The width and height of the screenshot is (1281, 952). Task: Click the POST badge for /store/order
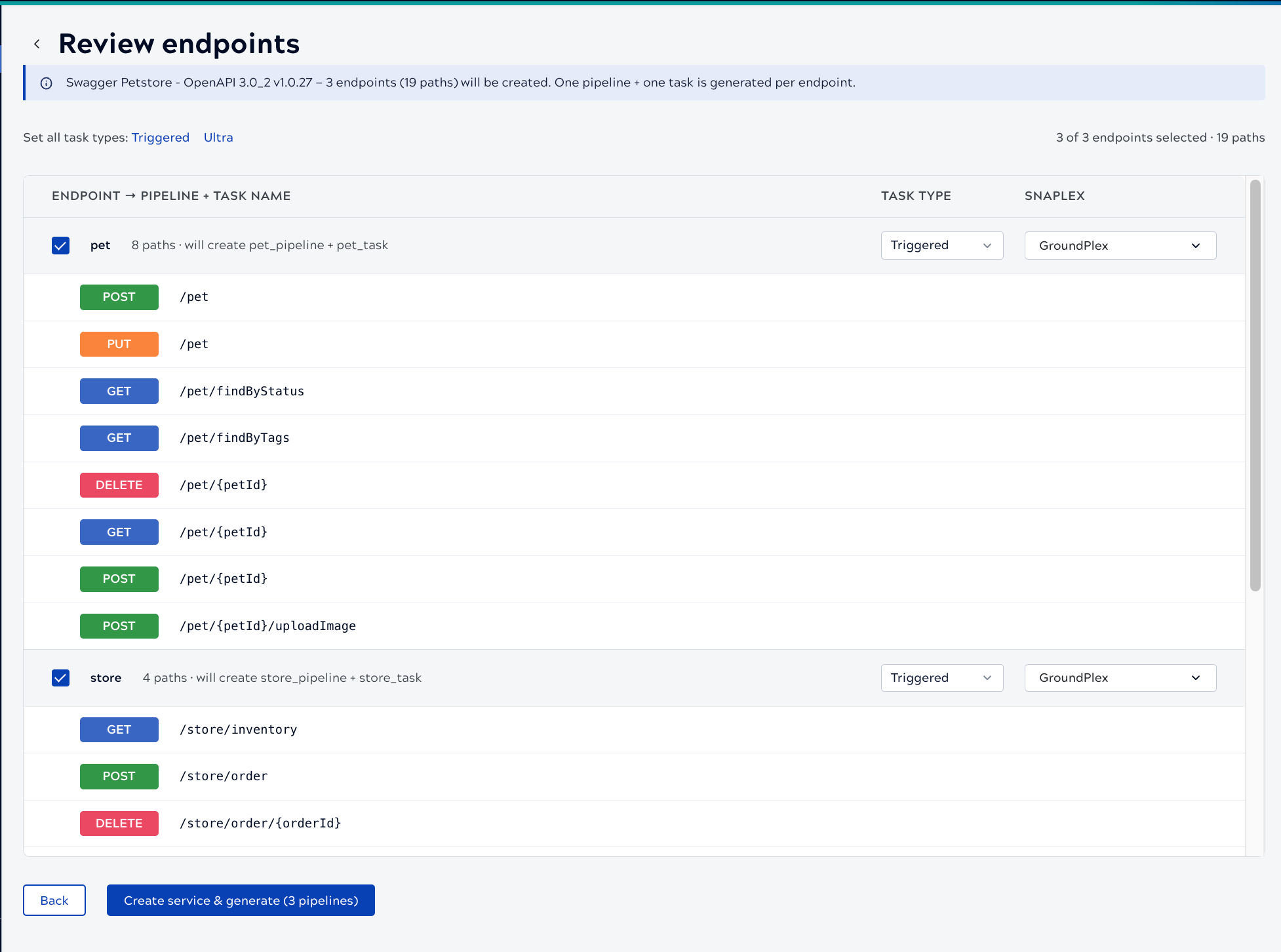119,776
